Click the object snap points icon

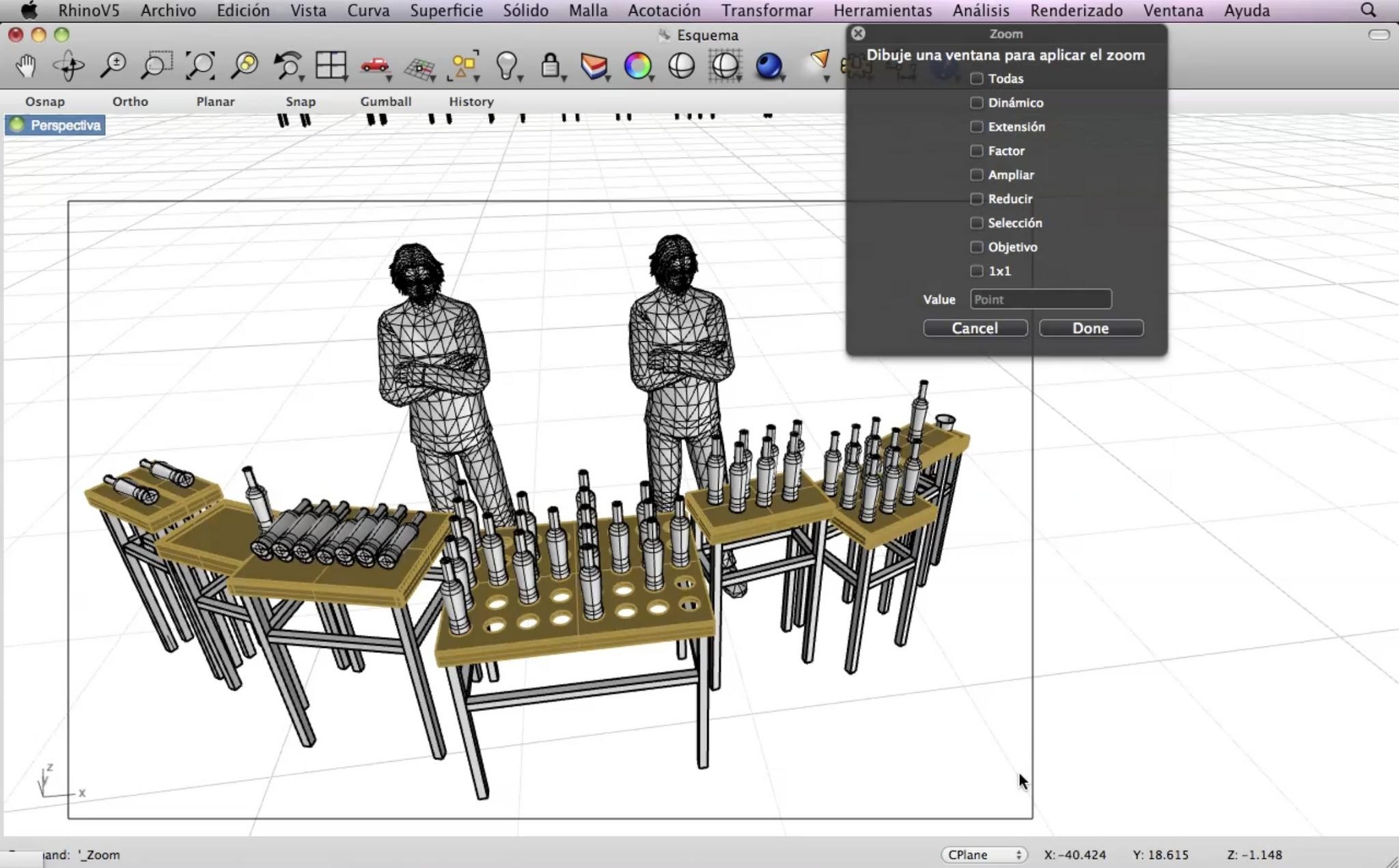pyautogui.click(x=464, y=66)
